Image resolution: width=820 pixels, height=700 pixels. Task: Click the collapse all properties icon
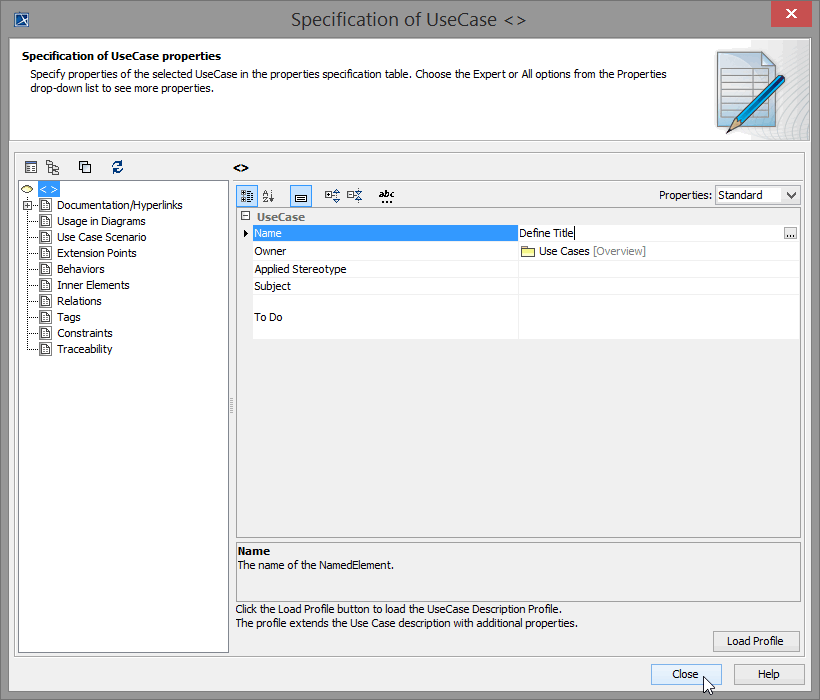[x=355, y=196]
